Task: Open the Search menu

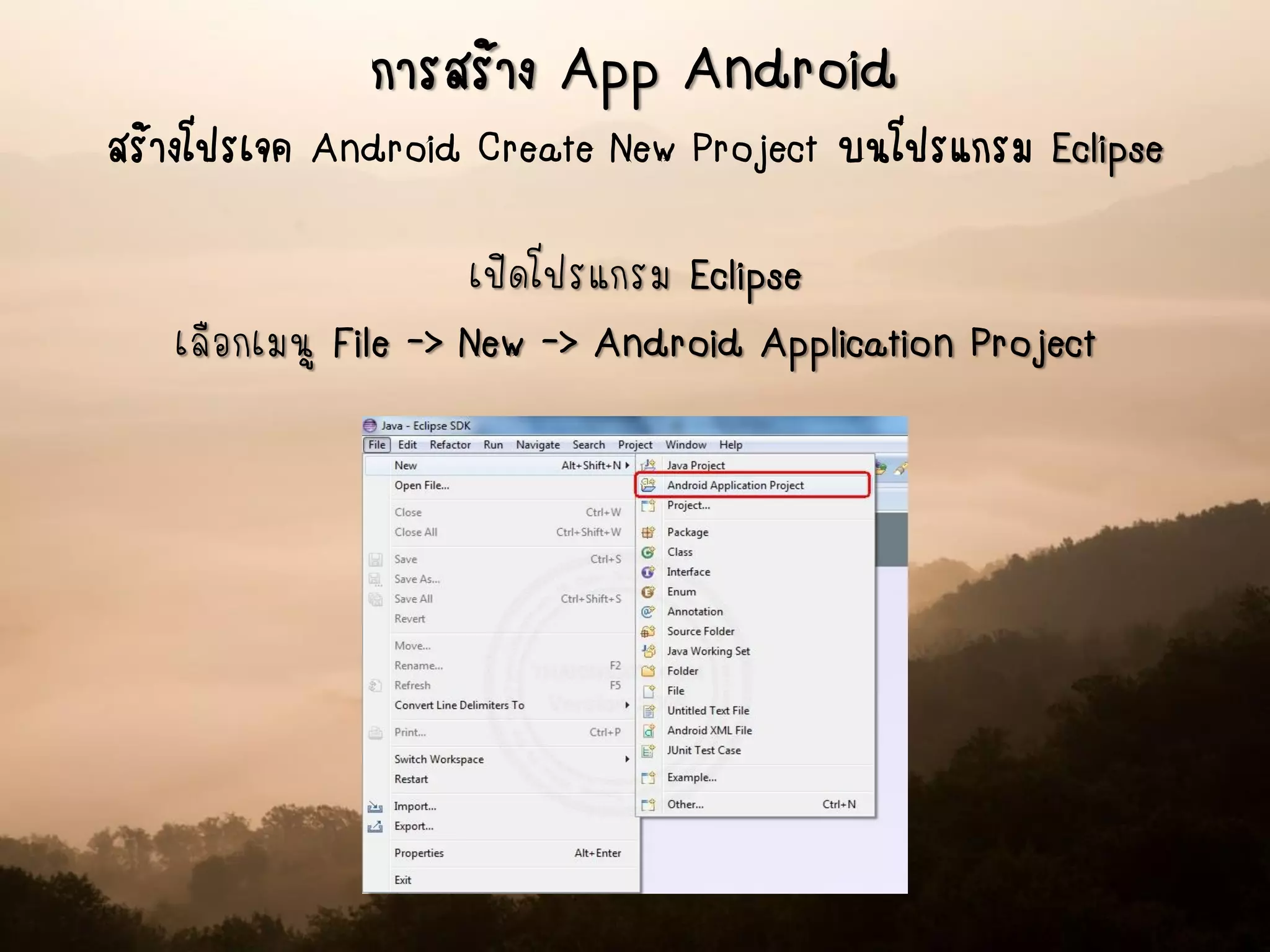Action: click(x=588, y=444)
